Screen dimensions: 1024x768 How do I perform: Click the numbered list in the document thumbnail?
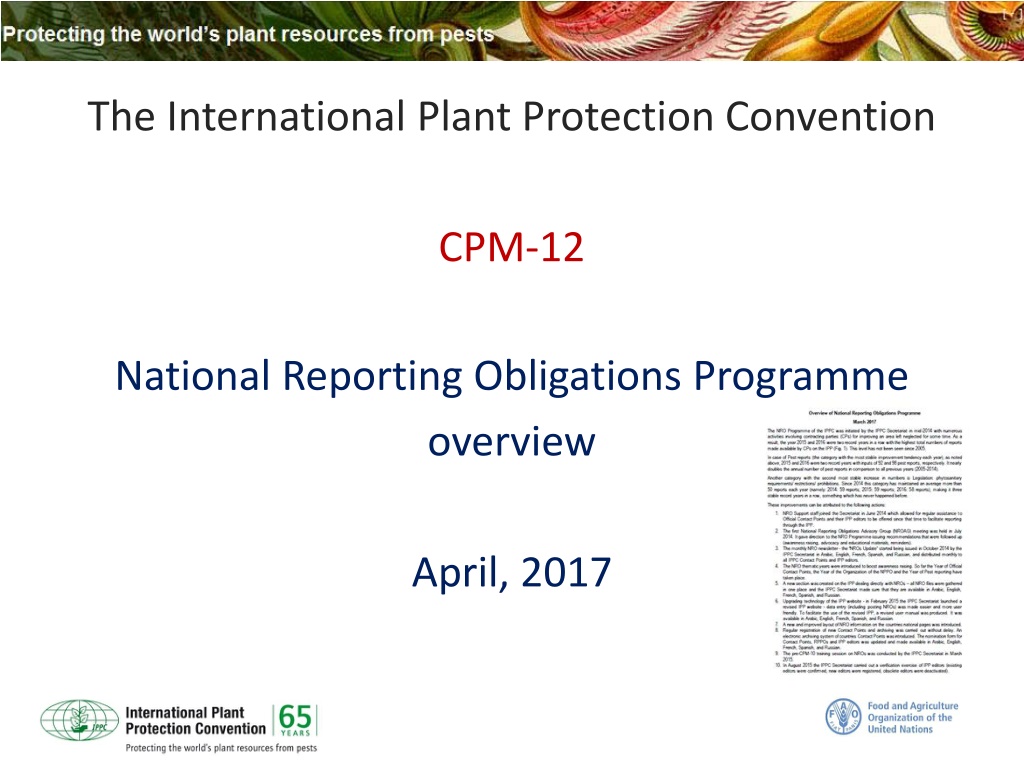868,593
